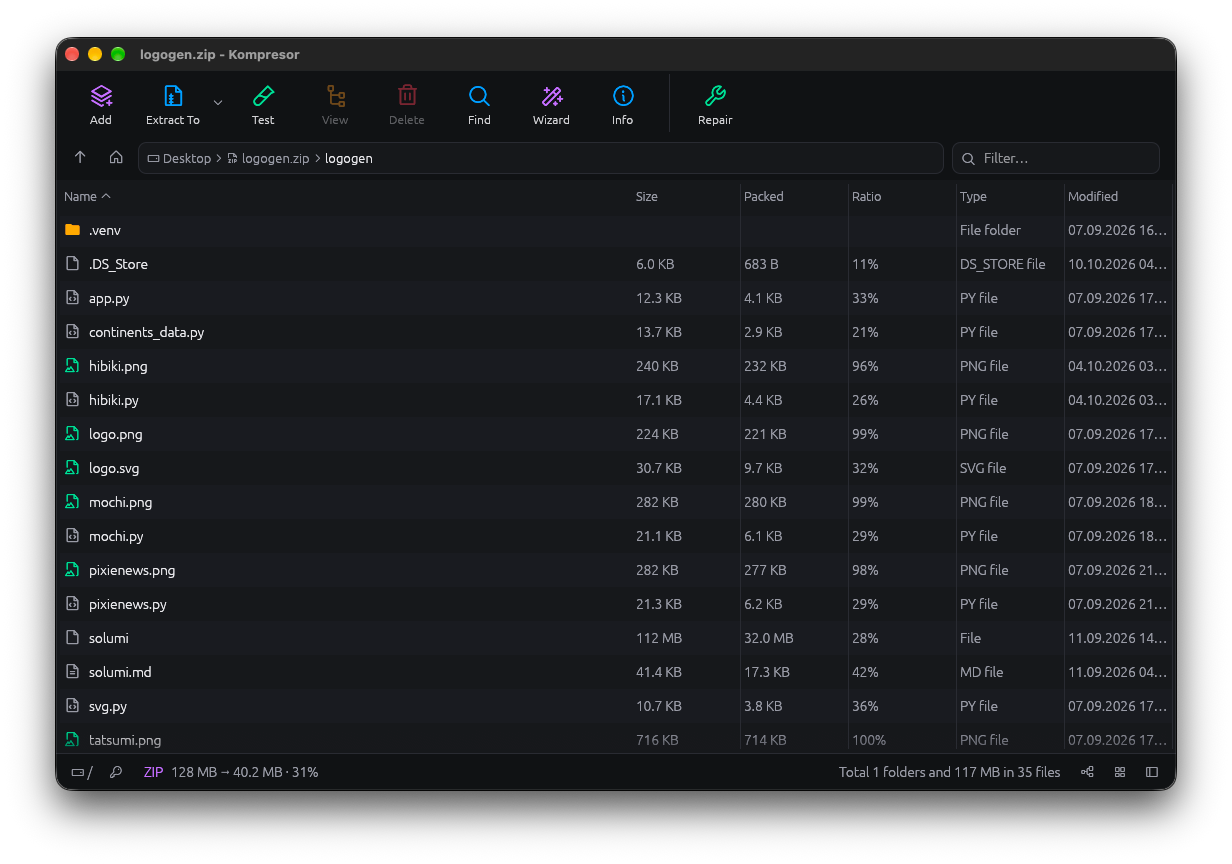Select the .venv folder row
This screenshot has height=864, width=1232.
point(615,230)
